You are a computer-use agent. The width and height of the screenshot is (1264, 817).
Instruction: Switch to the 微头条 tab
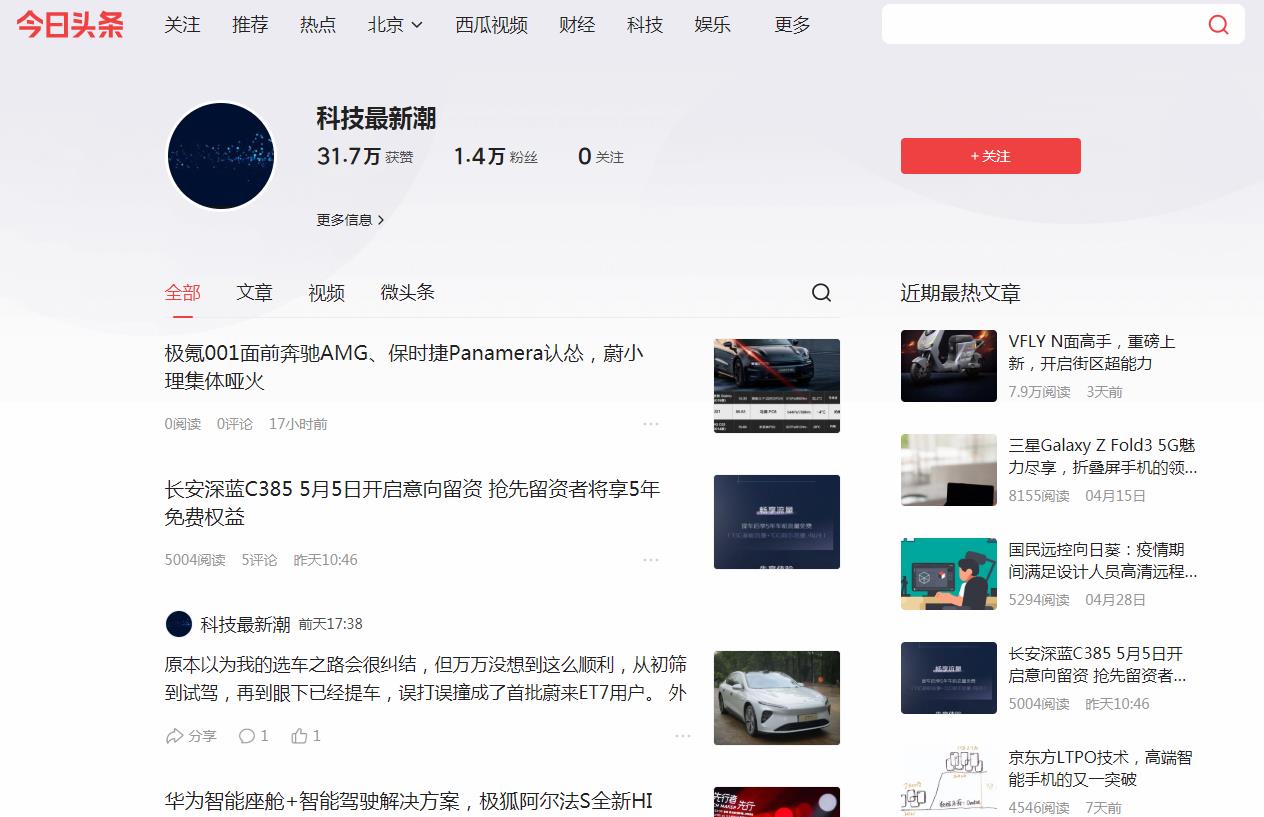408,292
